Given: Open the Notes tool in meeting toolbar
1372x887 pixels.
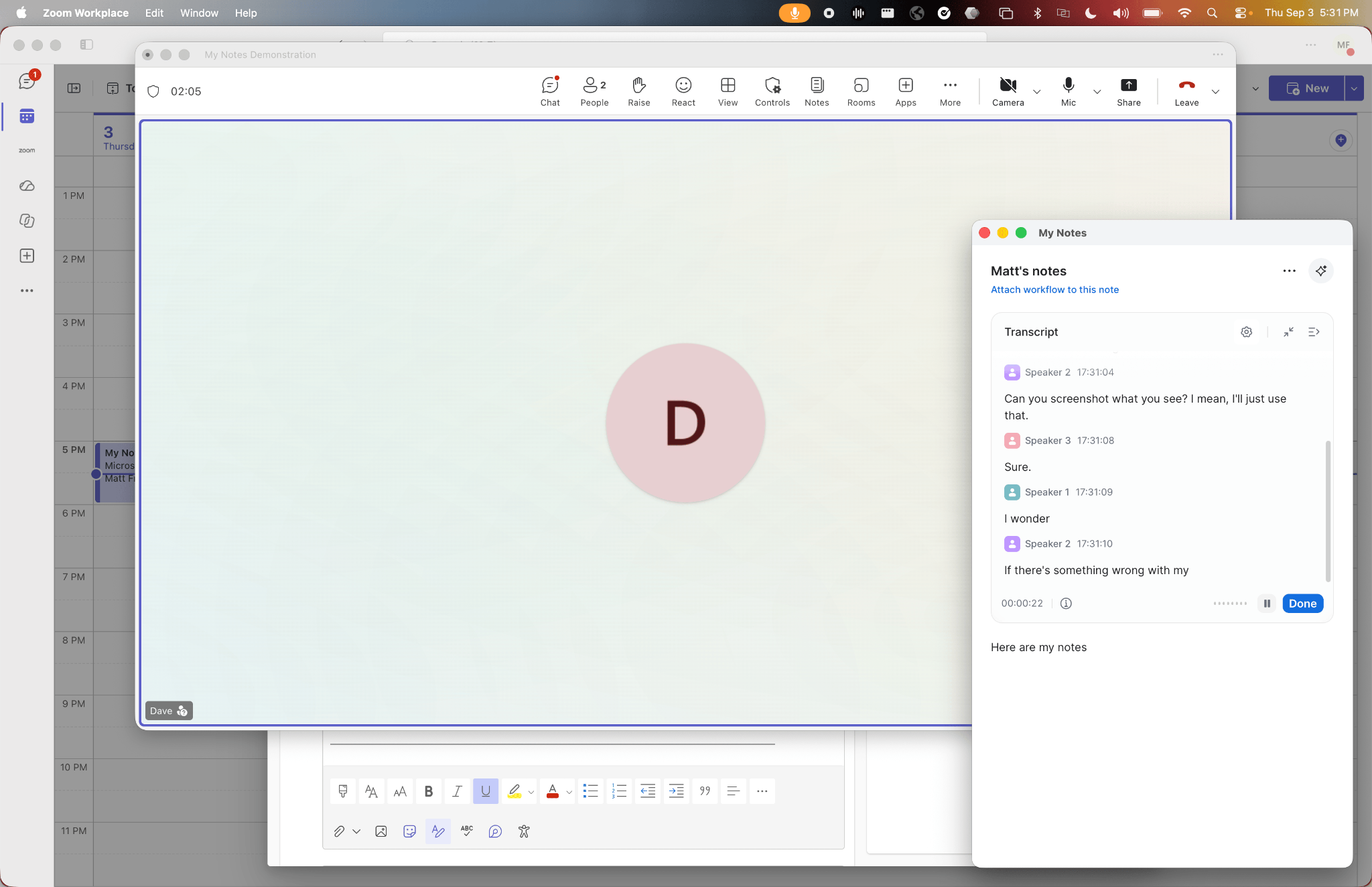Looking at the screenshot, I should click(817, 91).
